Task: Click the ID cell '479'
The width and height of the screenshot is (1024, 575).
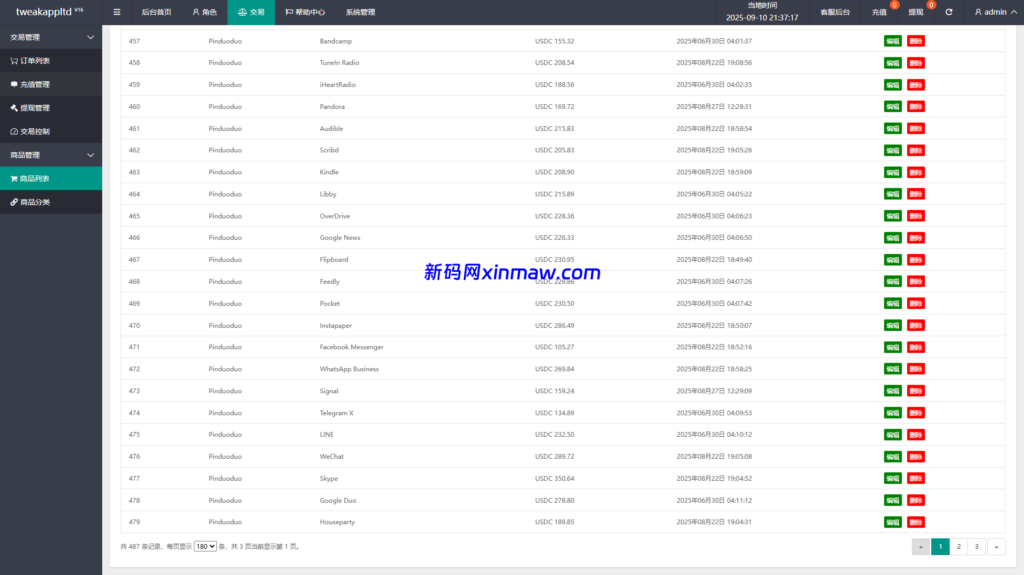Action: click(135, 522)
